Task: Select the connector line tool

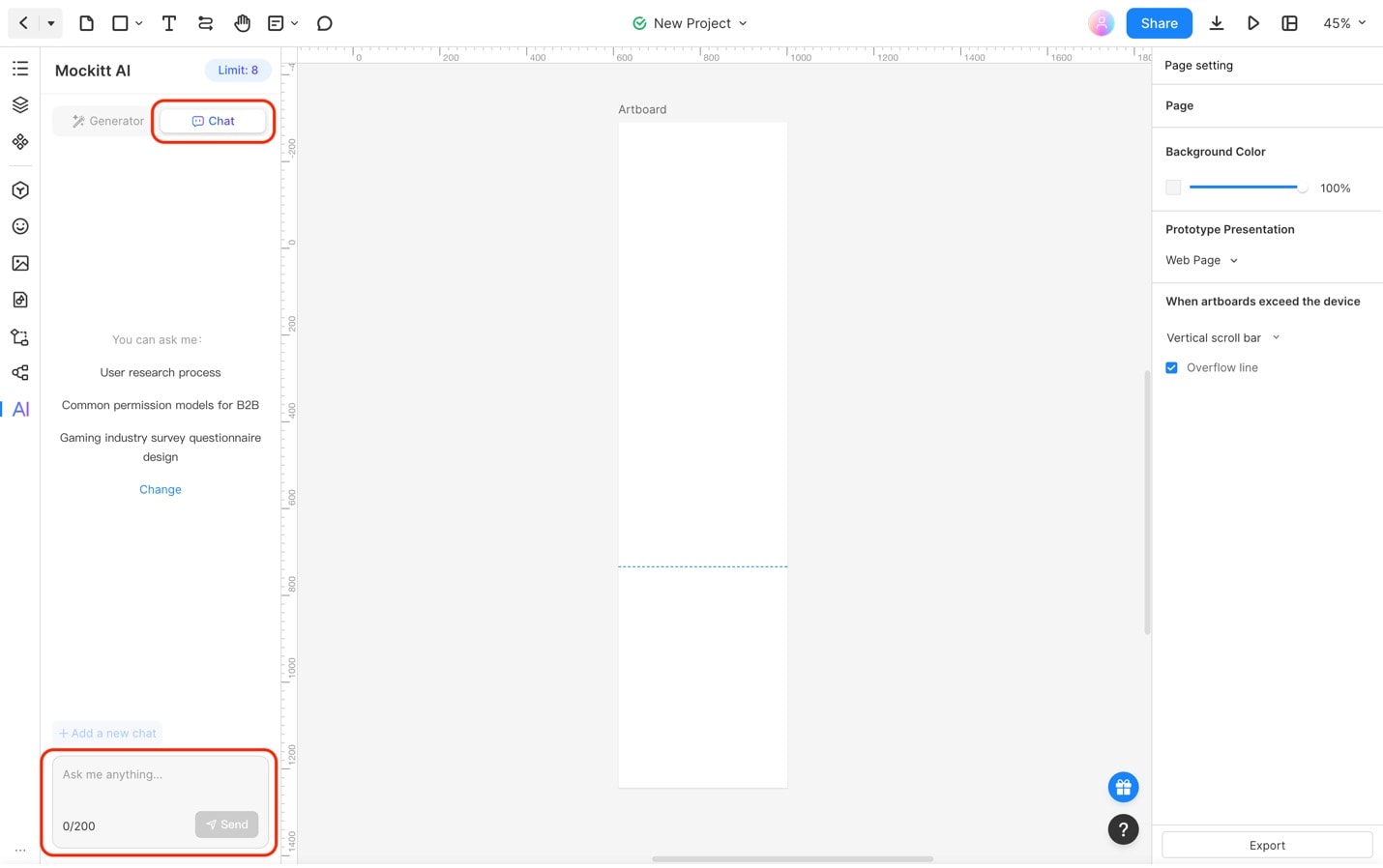Action: 205,23
